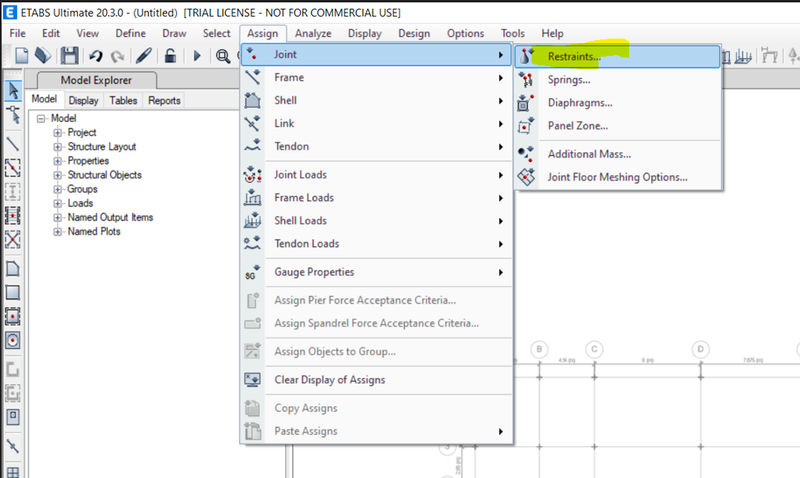Open the Design menu
Image resolution: width=800 pixels, height=478 pixels.
tap(414, 33)
